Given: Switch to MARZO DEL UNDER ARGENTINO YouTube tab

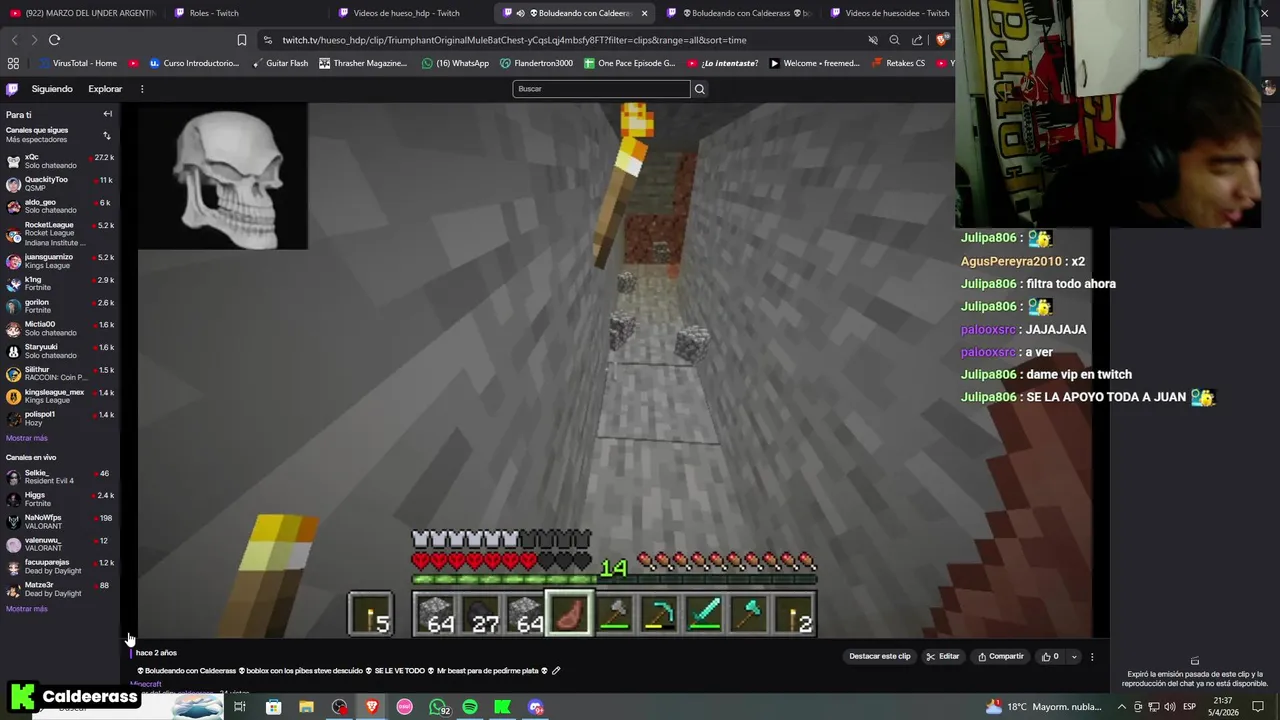Looking at the screenshot, I should pyautogui.click(x=82, y=13).
